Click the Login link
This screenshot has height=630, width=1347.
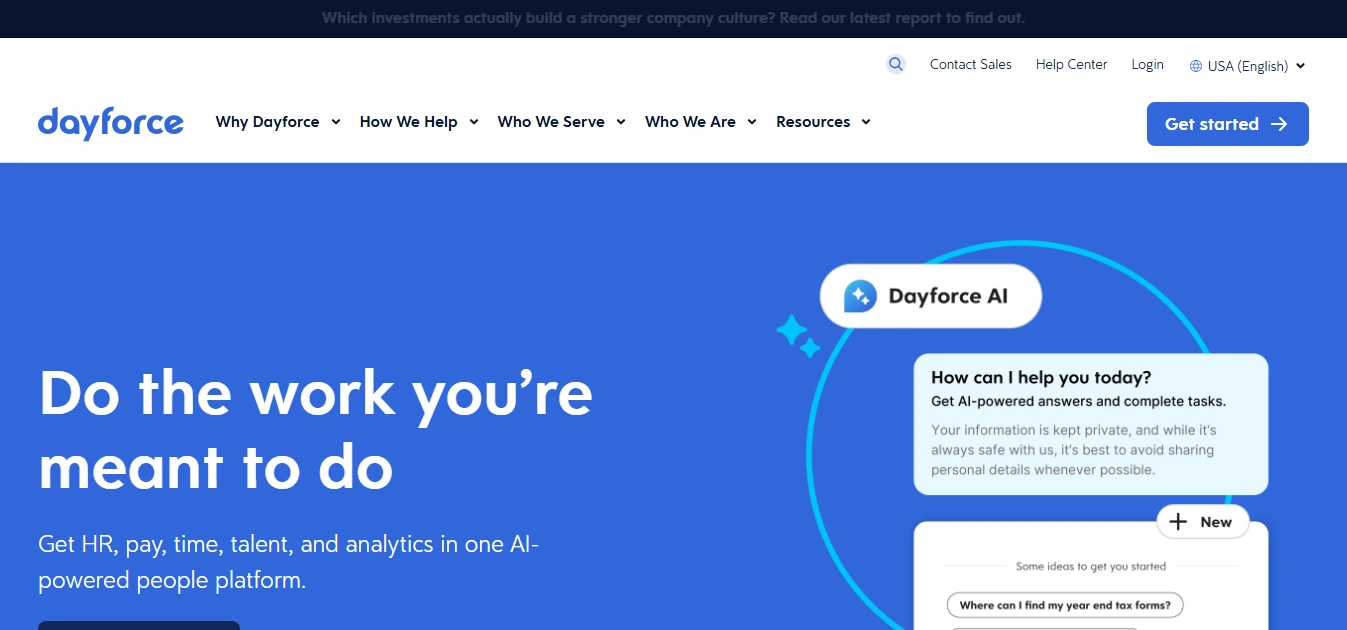pos(1148,64)
